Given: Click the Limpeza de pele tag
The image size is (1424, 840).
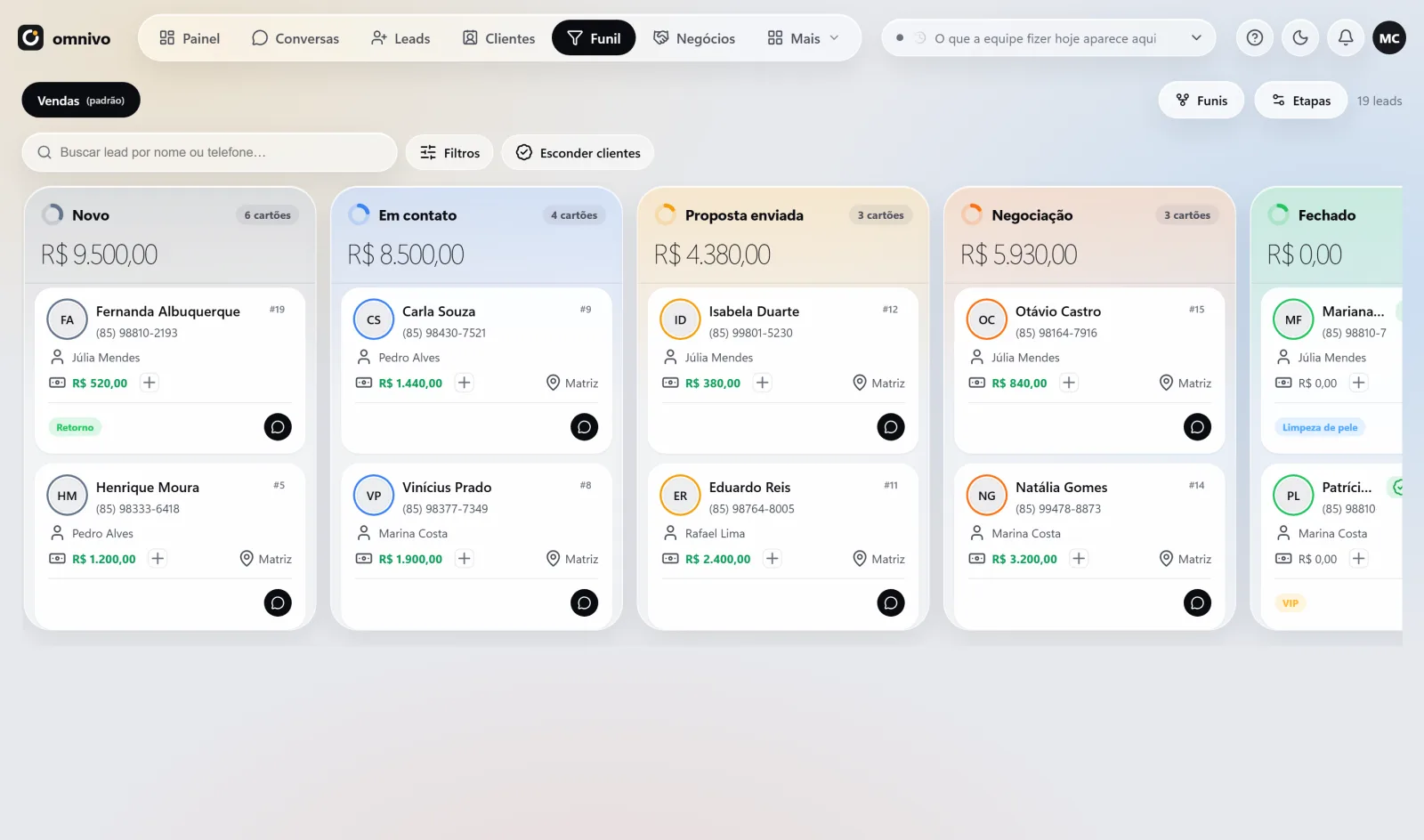Looking at the screenshot, I should (x=1320, y=428).
